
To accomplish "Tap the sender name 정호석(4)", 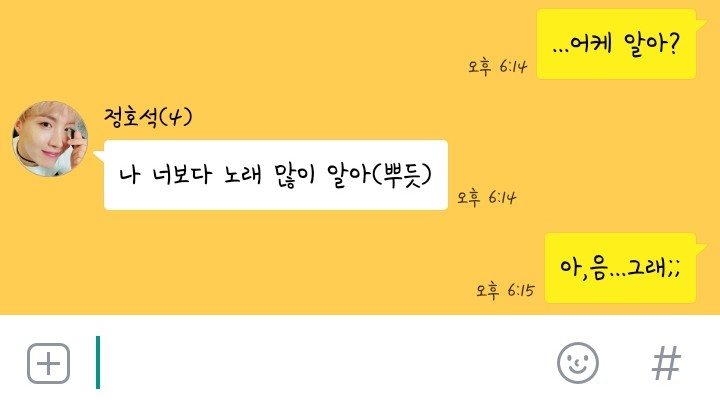I will (148, 117).
